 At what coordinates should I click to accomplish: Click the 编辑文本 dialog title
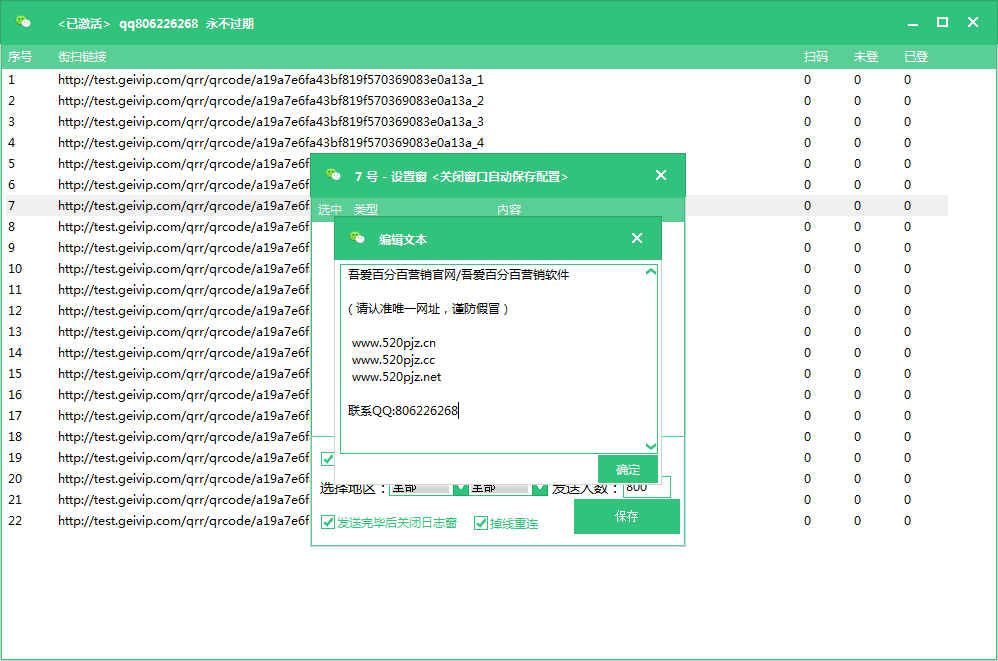pos(403,239)
